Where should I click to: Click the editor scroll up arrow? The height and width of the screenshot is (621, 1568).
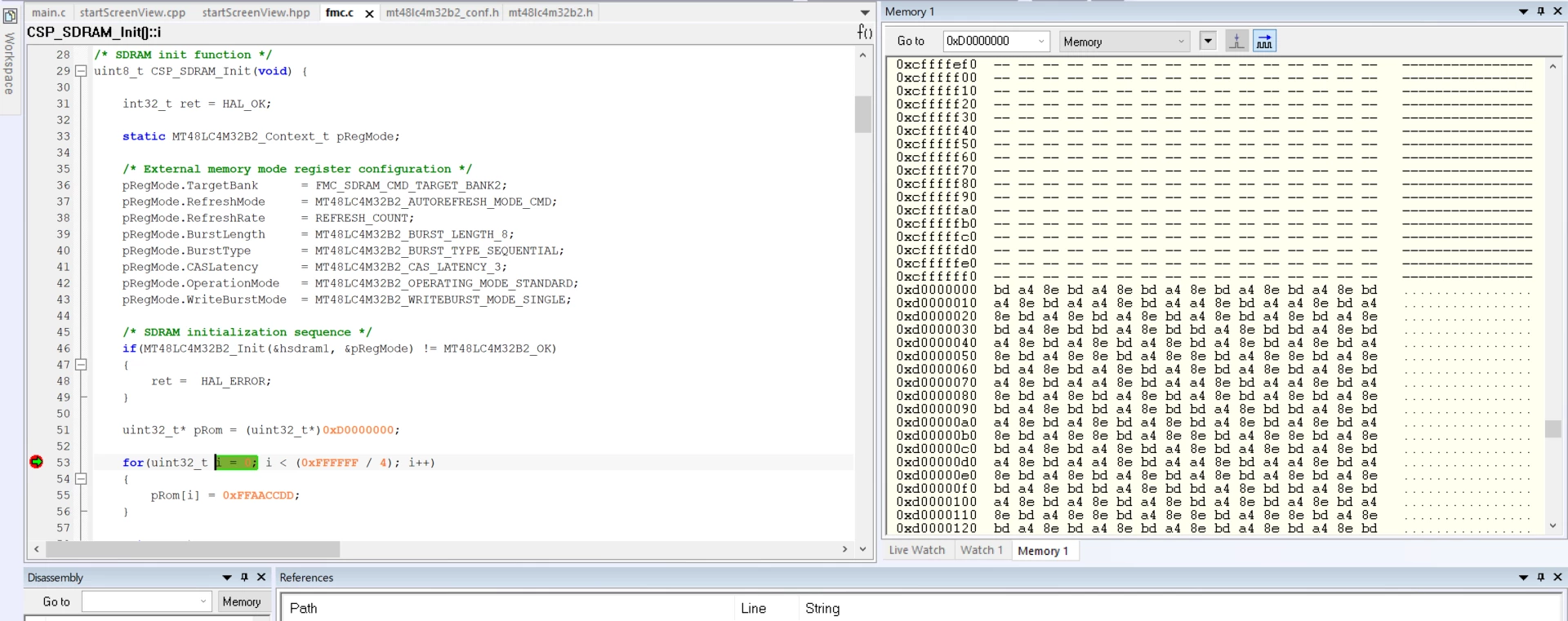pyautogui.click(x=862, y=55)
